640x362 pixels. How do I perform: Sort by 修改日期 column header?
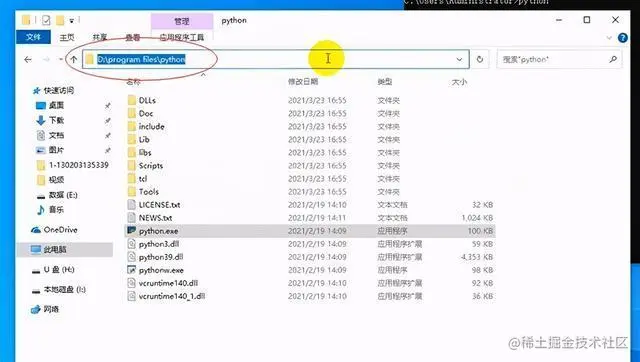[x=303, y=82]
